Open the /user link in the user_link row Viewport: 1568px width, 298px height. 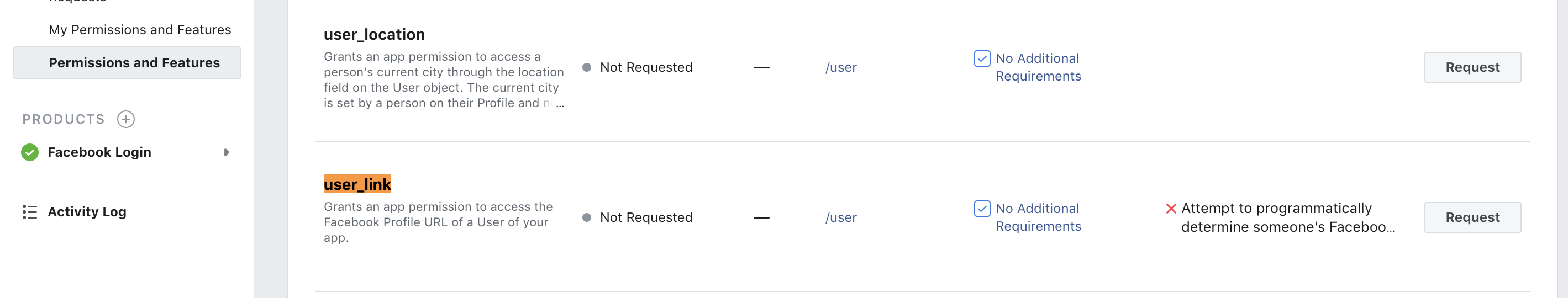tap(840, 218)
